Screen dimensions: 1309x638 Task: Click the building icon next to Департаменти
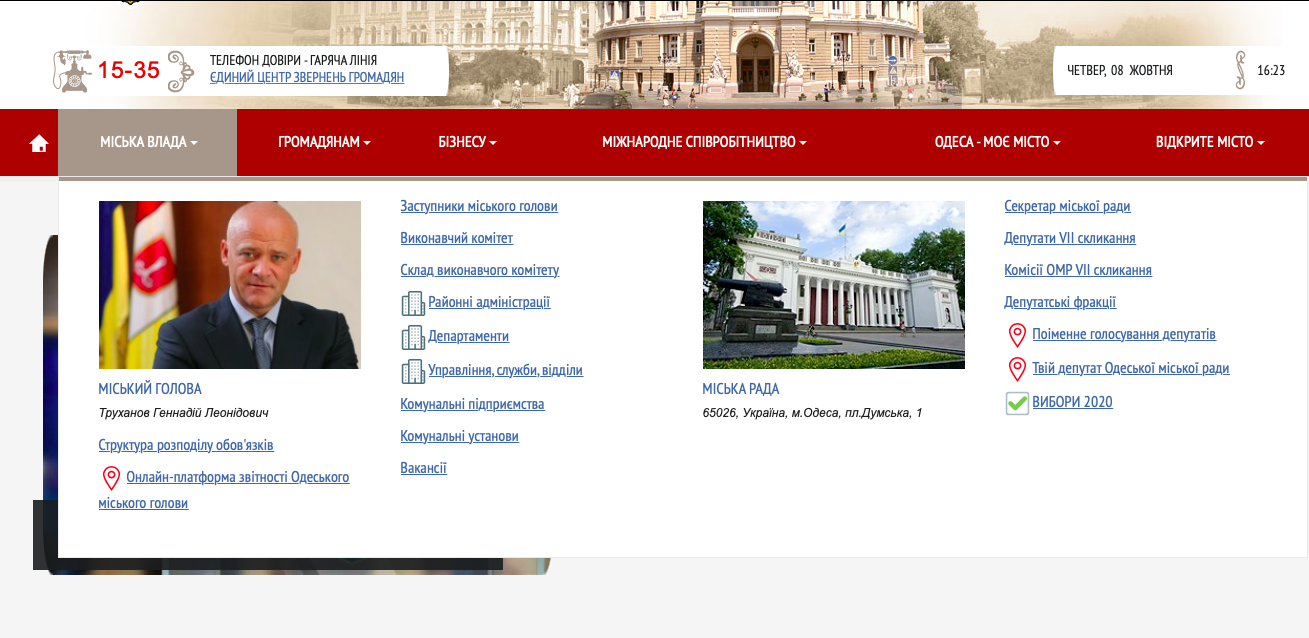tap(412, 337)
